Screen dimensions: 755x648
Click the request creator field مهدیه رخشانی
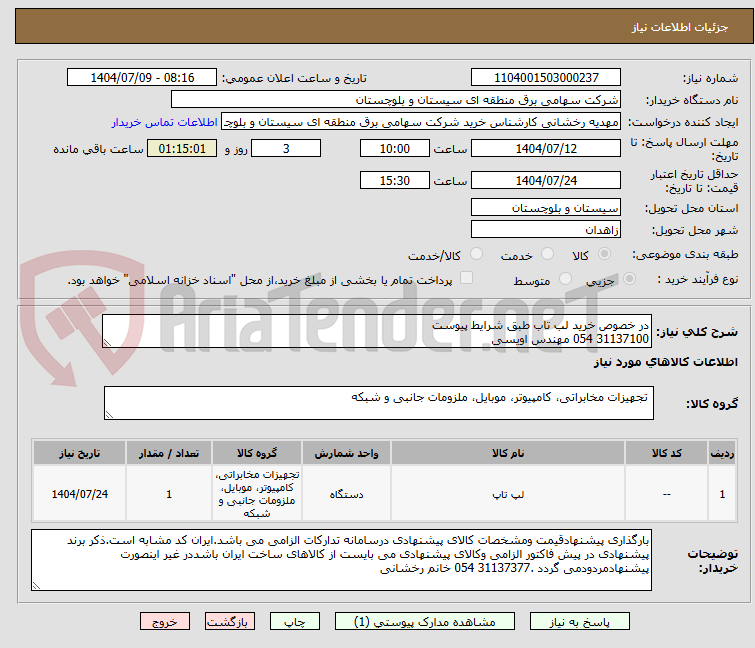coord(421,122)
